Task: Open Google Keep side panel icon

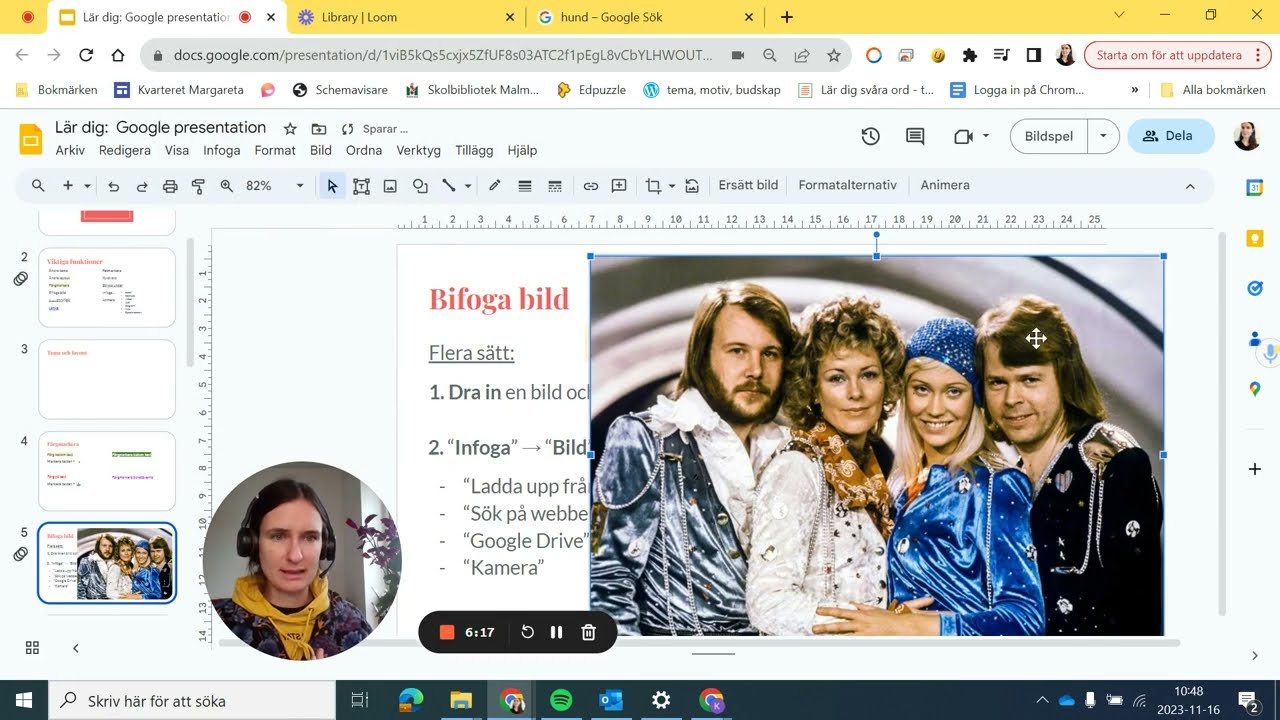Action: 1255,238
